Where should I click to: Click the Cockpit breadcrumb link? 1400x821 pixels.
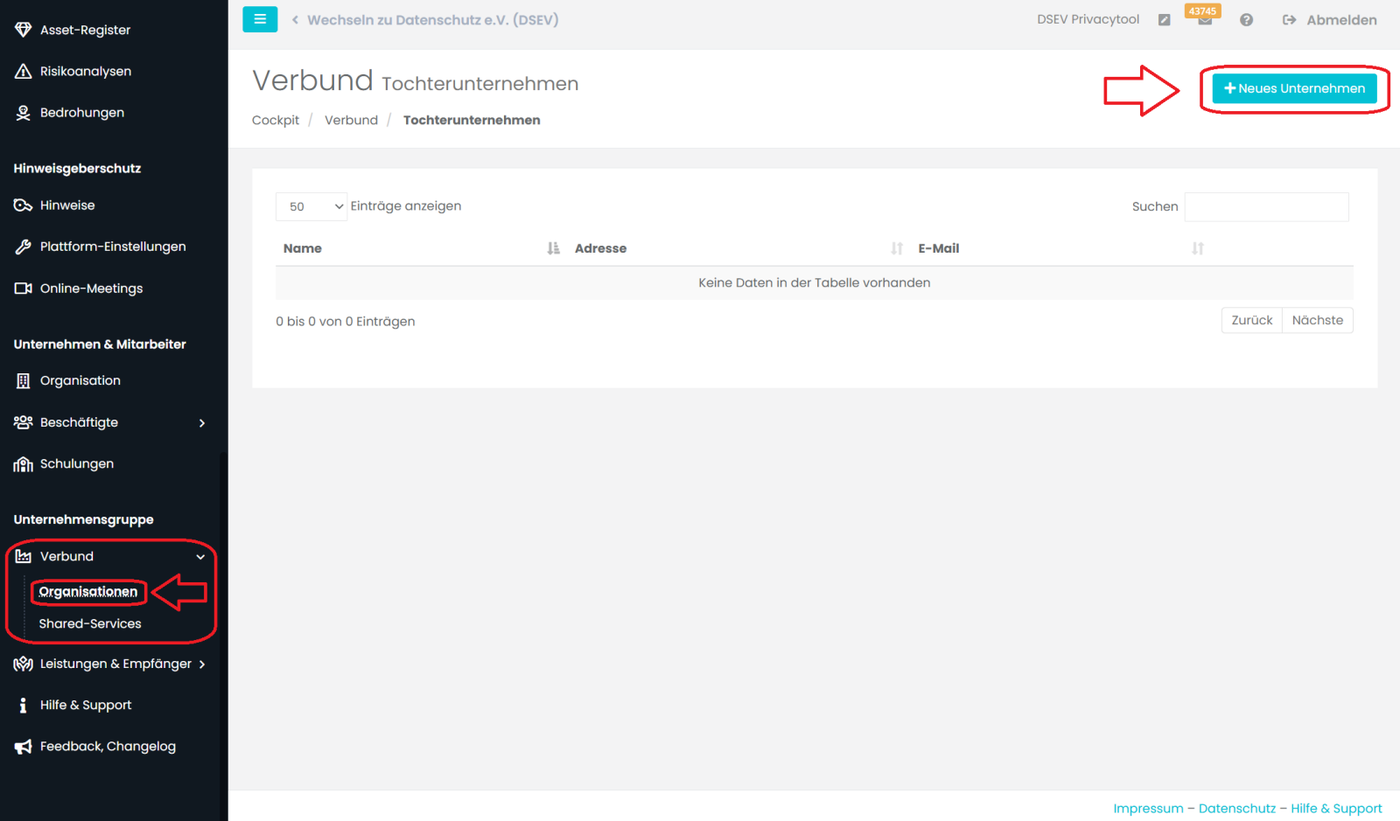(276, 120)
